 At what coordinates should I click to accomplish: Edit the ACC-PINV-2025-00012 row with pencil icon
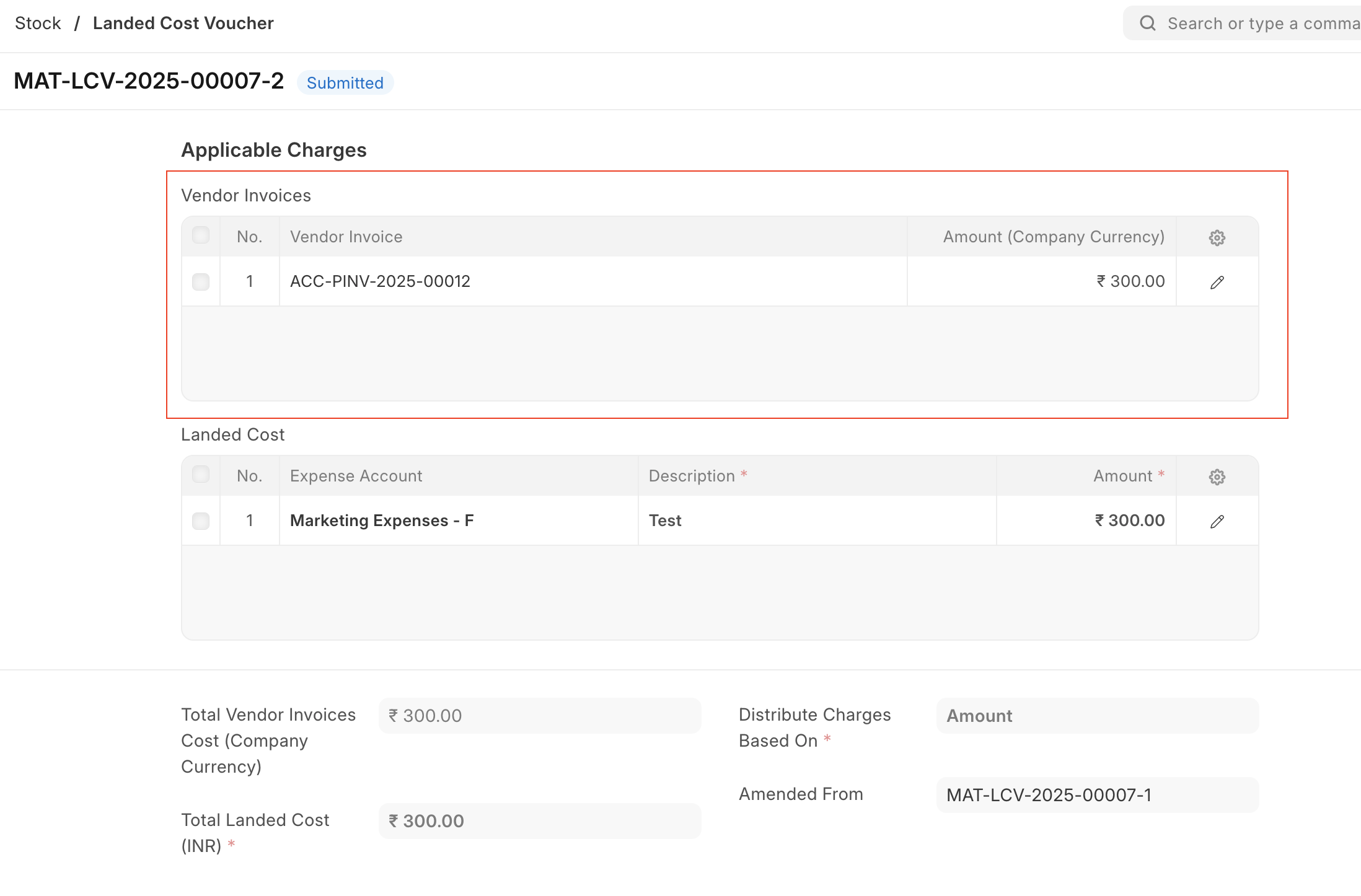click(1217, 282)
